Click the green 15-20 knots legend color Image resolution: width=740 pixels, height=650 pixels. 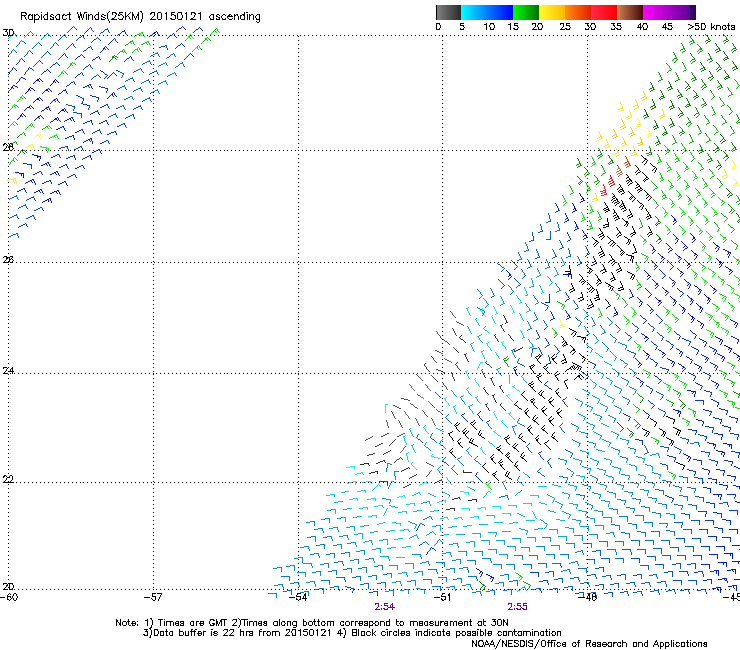526,12
